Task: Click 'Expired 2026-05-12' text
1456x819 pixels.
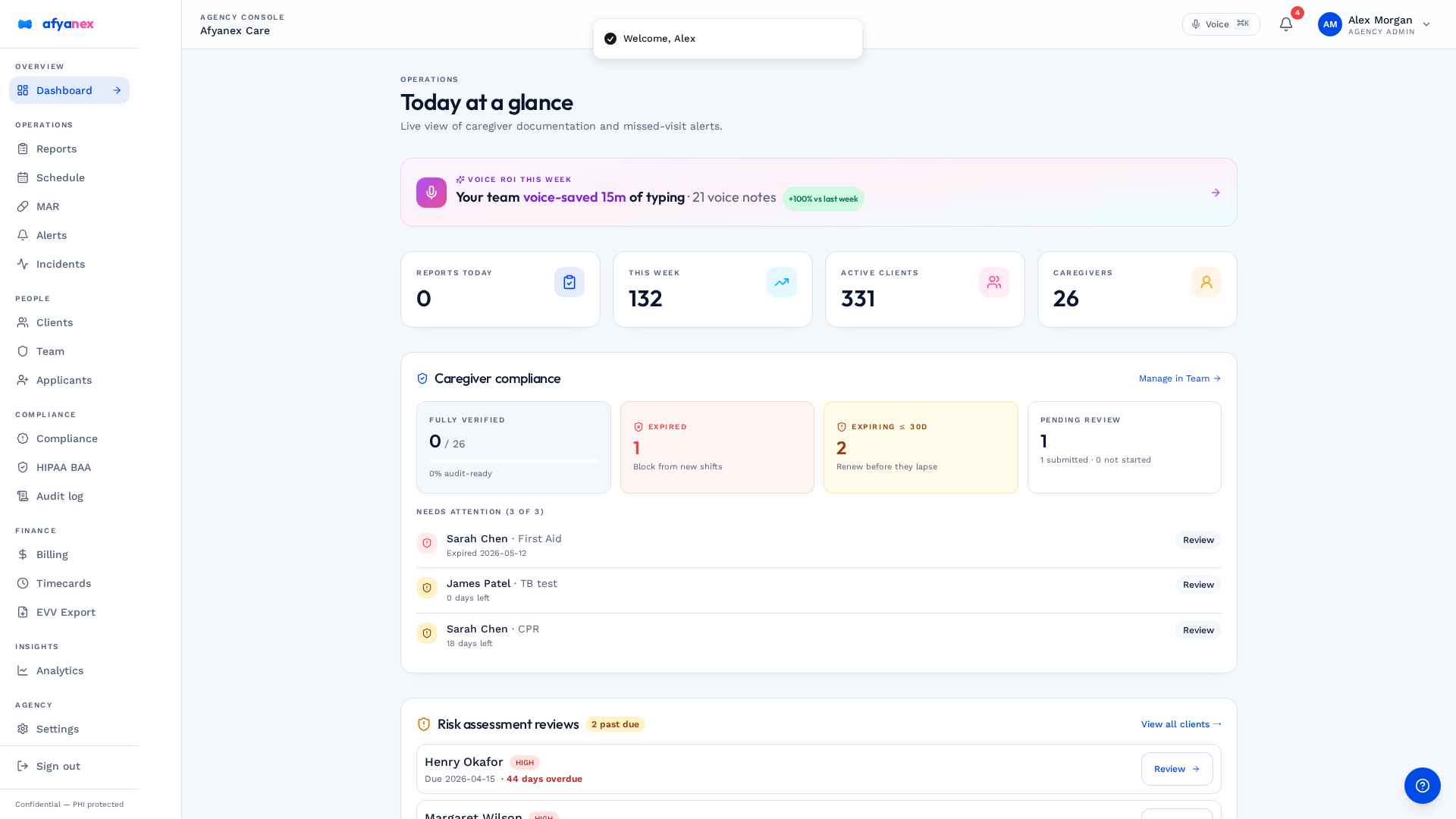Action: point(486,554)
